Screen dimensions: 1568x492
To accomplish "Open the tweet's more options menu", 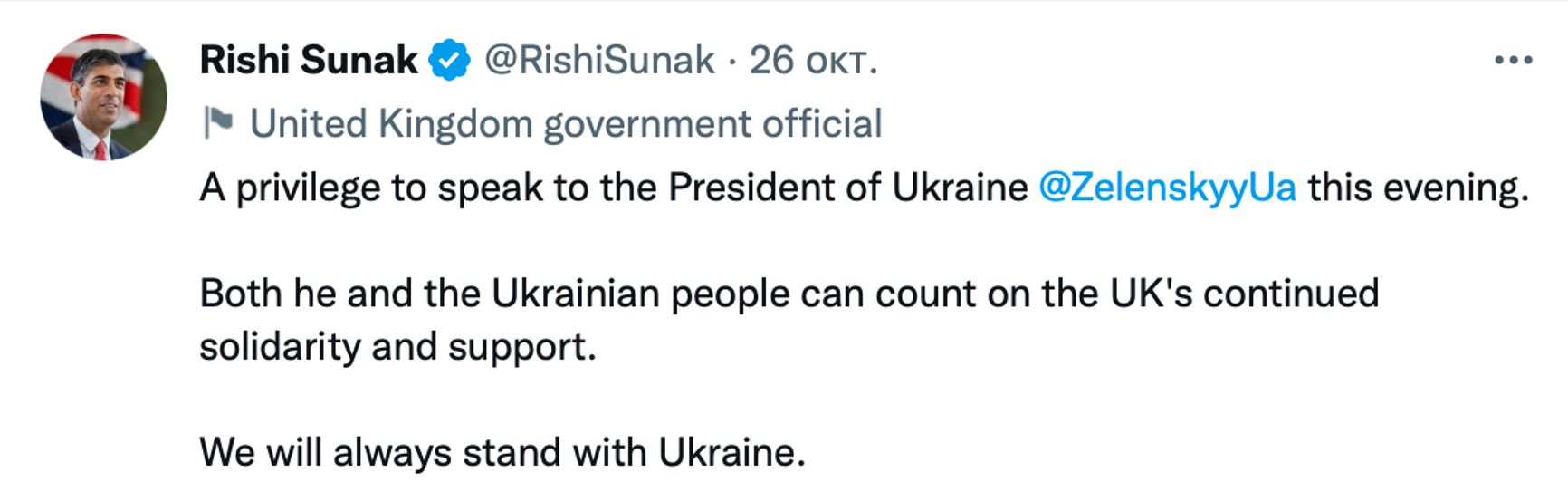I will (1513, 61).
